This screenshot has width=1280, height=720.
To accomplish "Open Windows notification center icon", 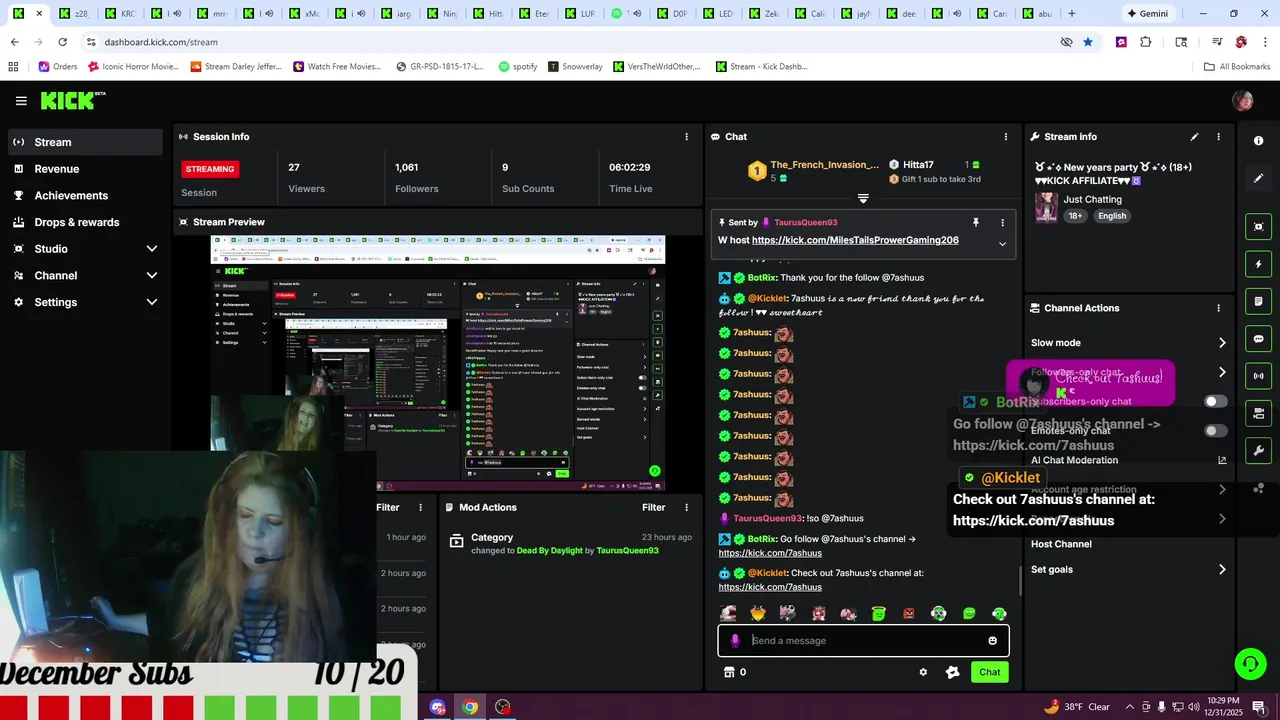I will 1258,707.
